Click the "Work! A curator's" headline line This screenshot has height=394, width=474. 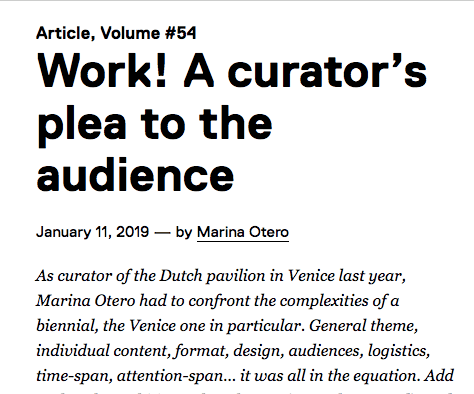(232, 71)
